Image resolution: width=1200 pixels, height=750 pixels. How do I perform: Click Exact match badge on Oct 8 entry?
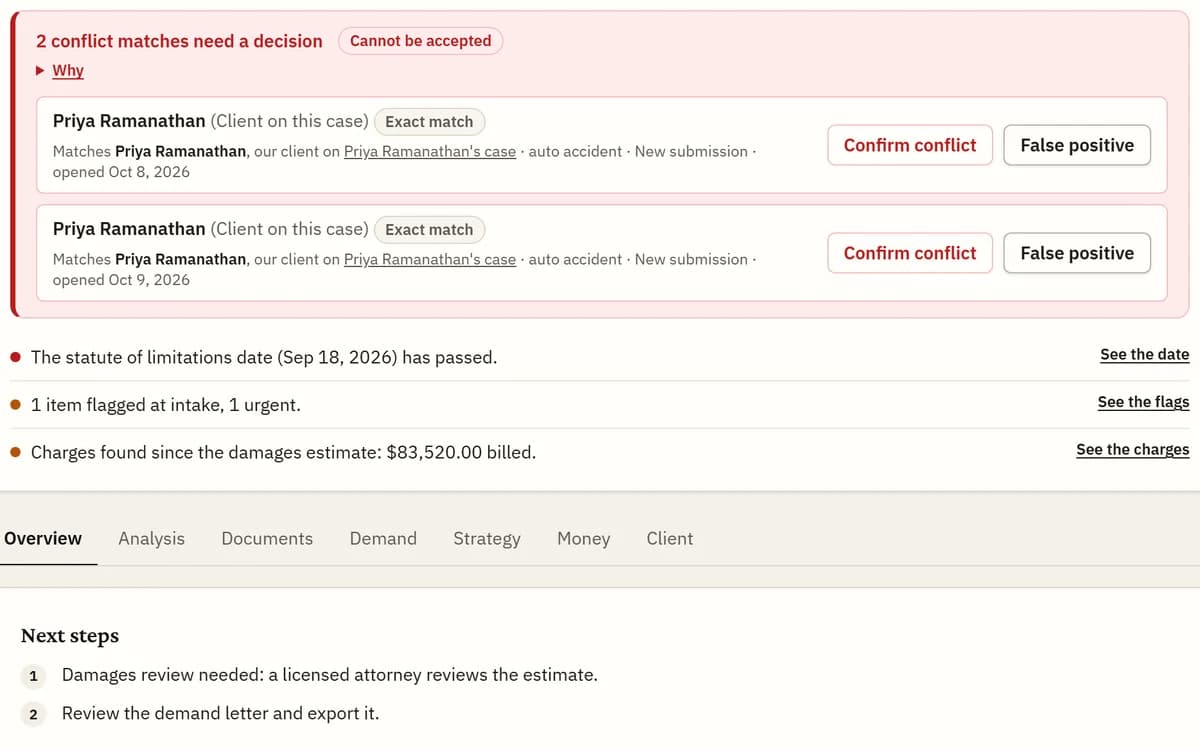(x=429, y=122)
